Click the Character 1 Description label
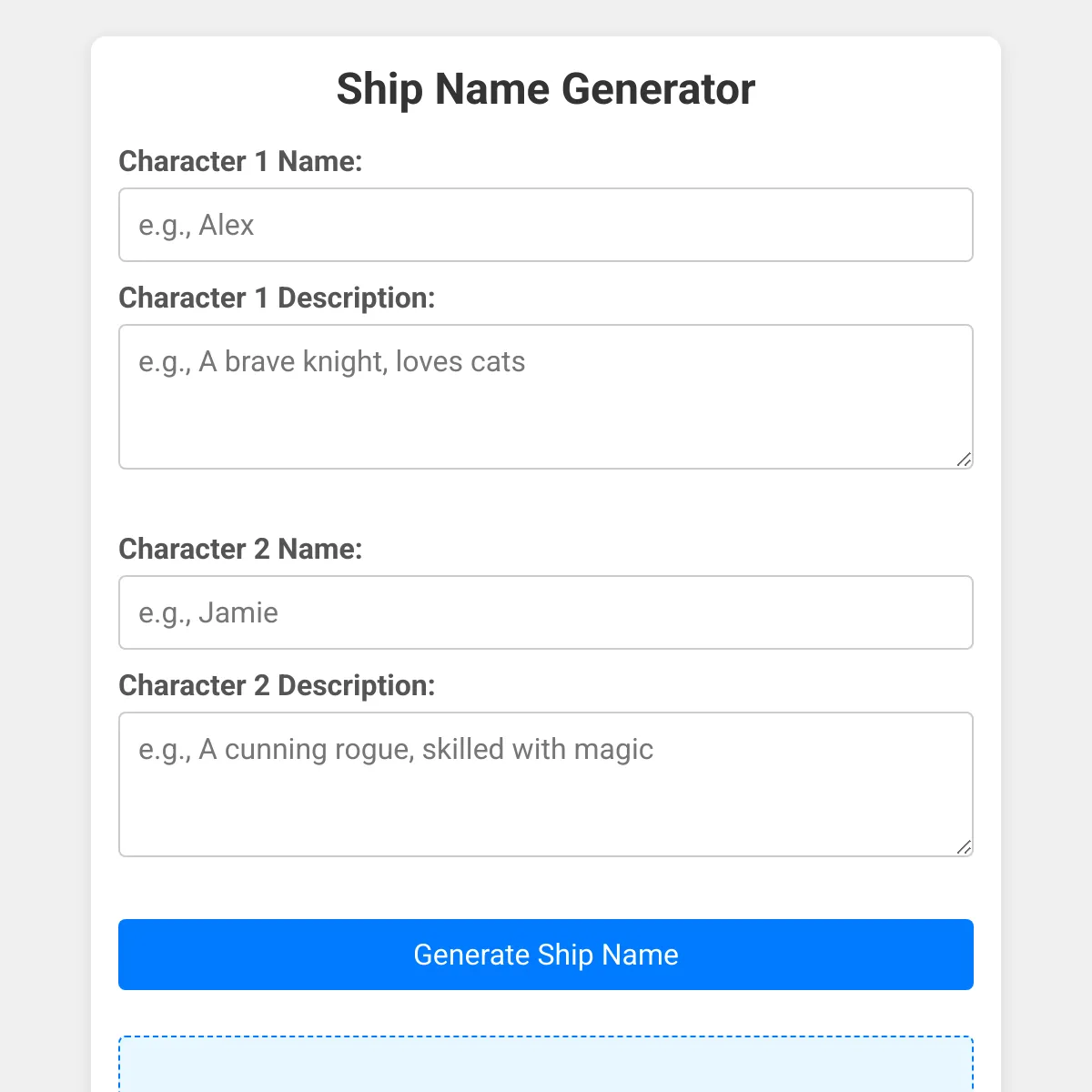The height and width of the screenshot is (1092, 1092). pyautogui.click(x=277, y=298)
